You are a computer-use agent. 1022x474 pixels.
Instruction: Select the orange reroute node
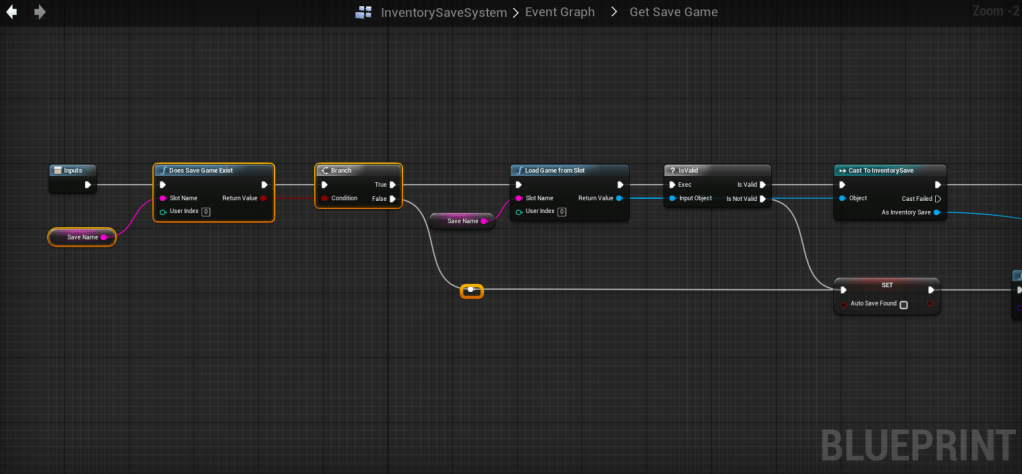(471, 291)
